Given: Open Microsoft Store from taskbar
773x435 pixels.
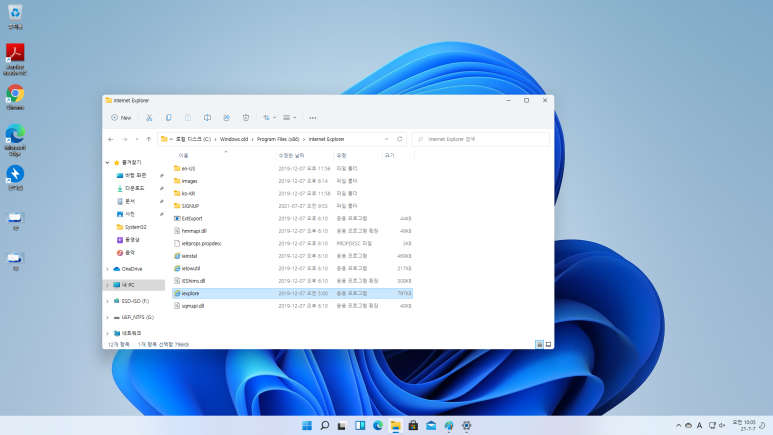Looking at the screenshot, I should coord(413,426).
